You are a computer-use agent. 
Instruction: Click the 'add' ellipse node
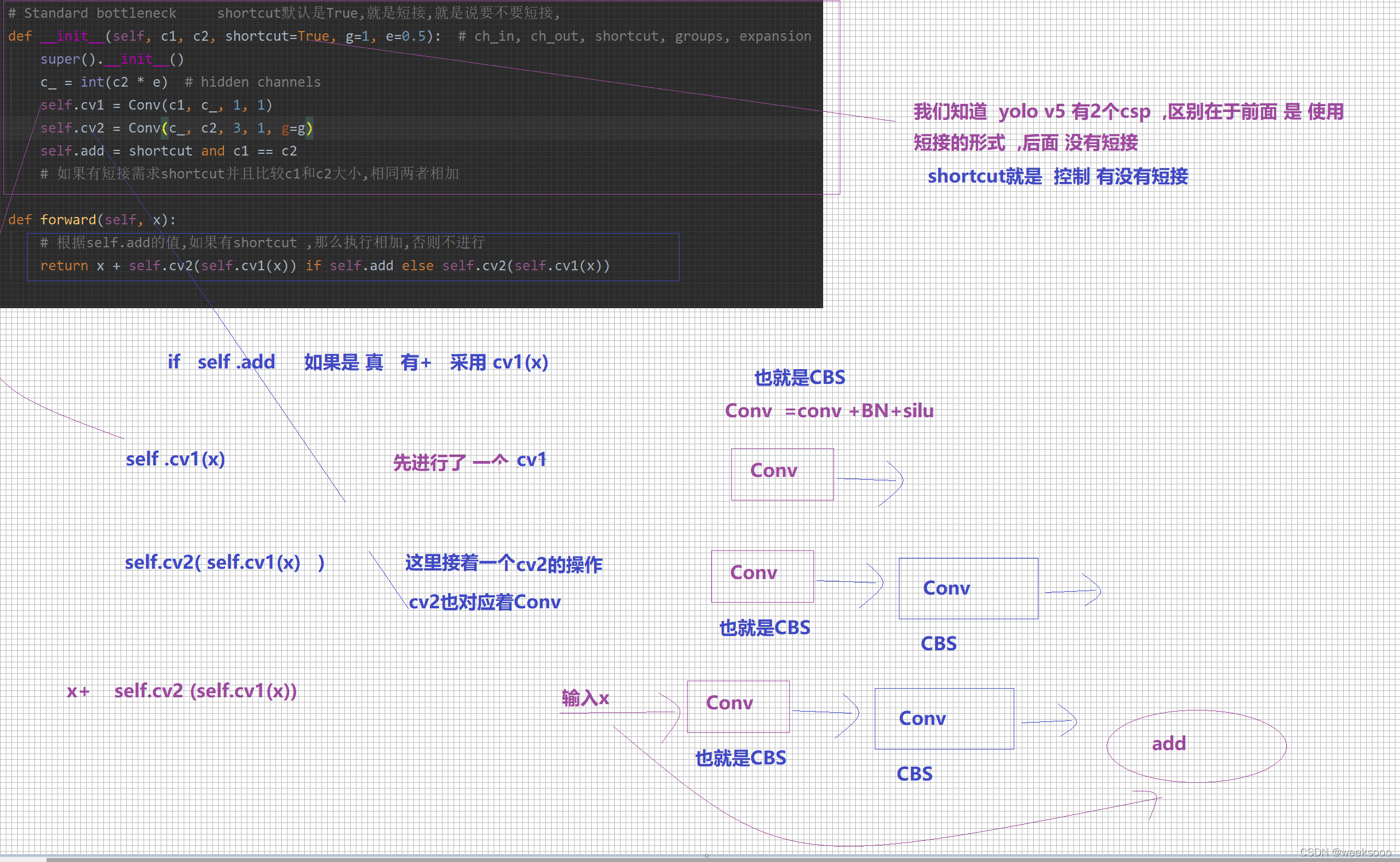tap(1196, 745)
